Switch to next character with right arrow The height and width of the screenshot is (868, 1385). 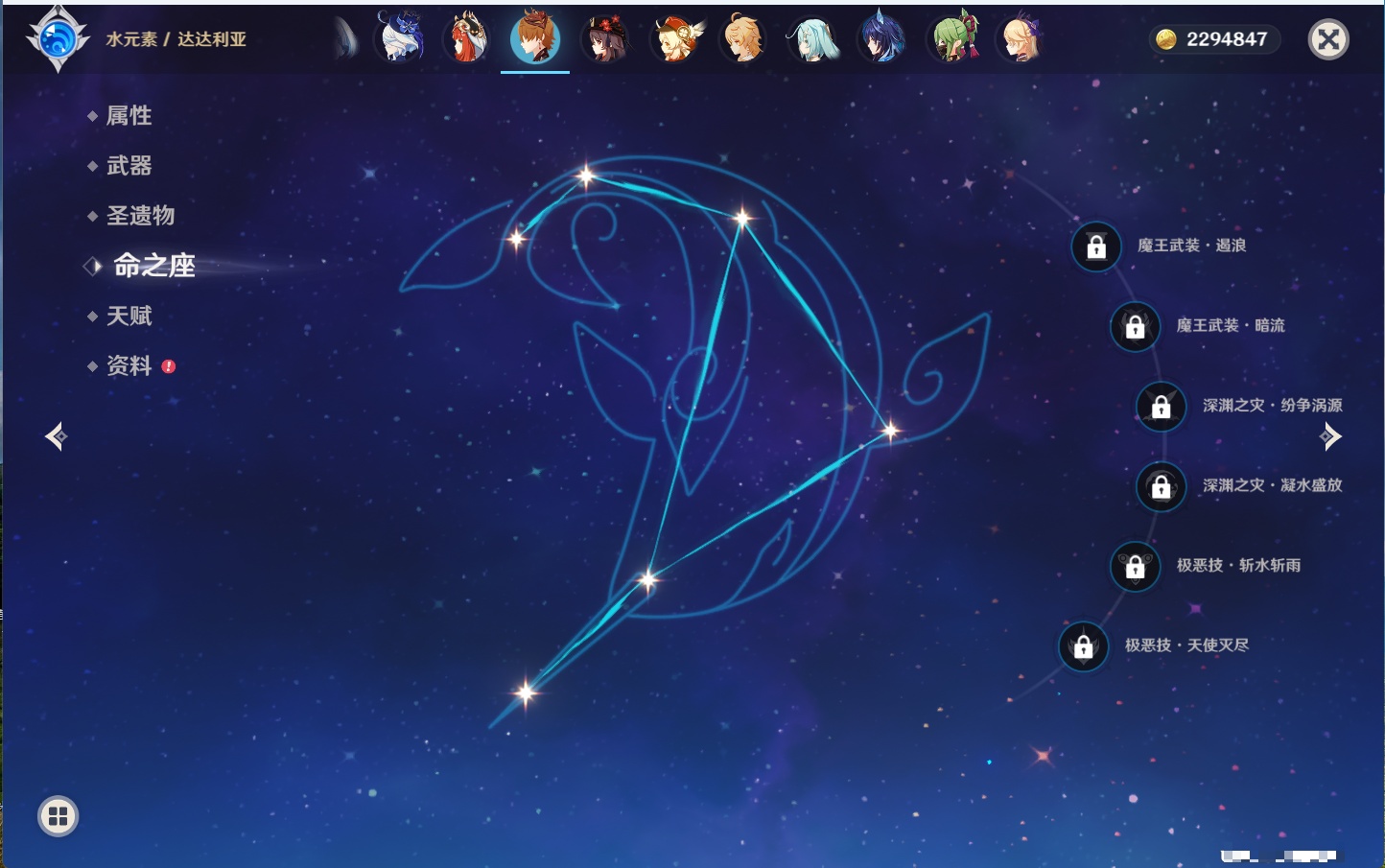coord(1330,436)
